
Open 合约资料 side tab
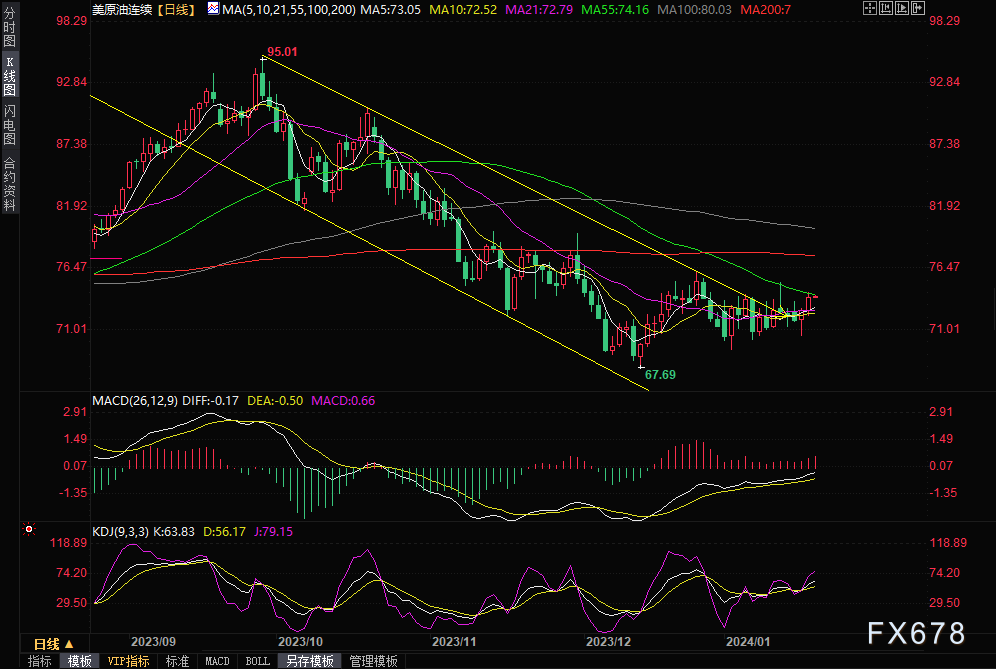coord(10,184)
